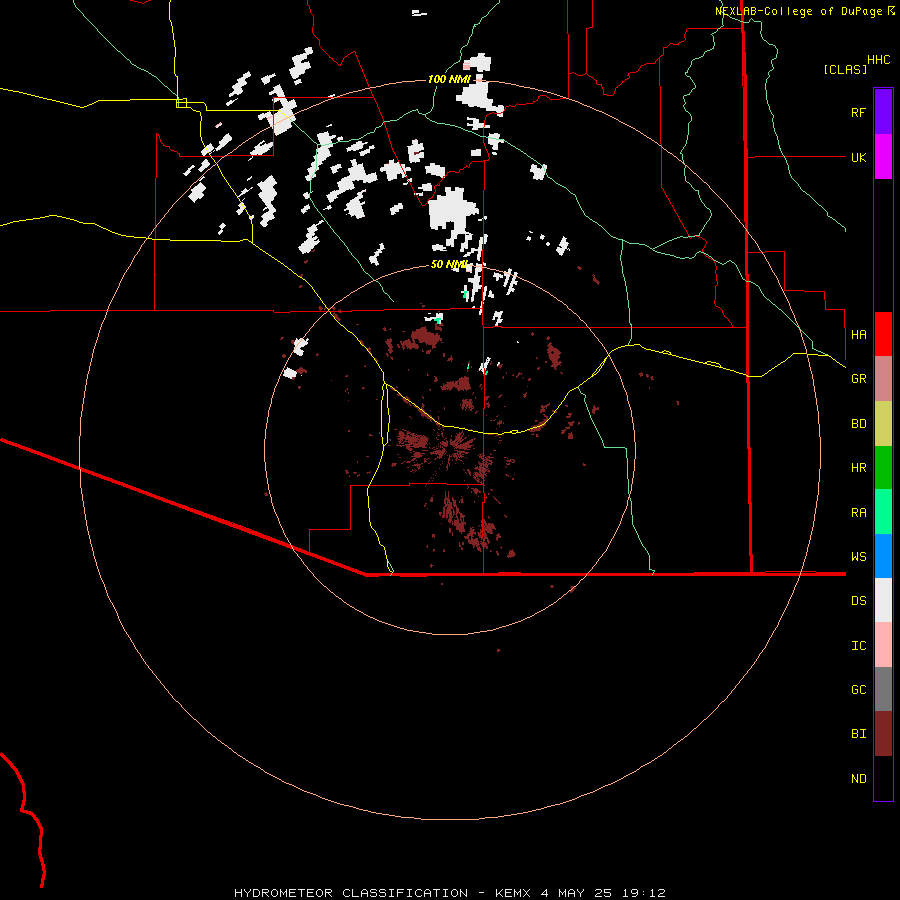The image size is (900, 900).
Task: Click the gray GC legend swatch
Action: pyautogui.click(x=883, y=689)
